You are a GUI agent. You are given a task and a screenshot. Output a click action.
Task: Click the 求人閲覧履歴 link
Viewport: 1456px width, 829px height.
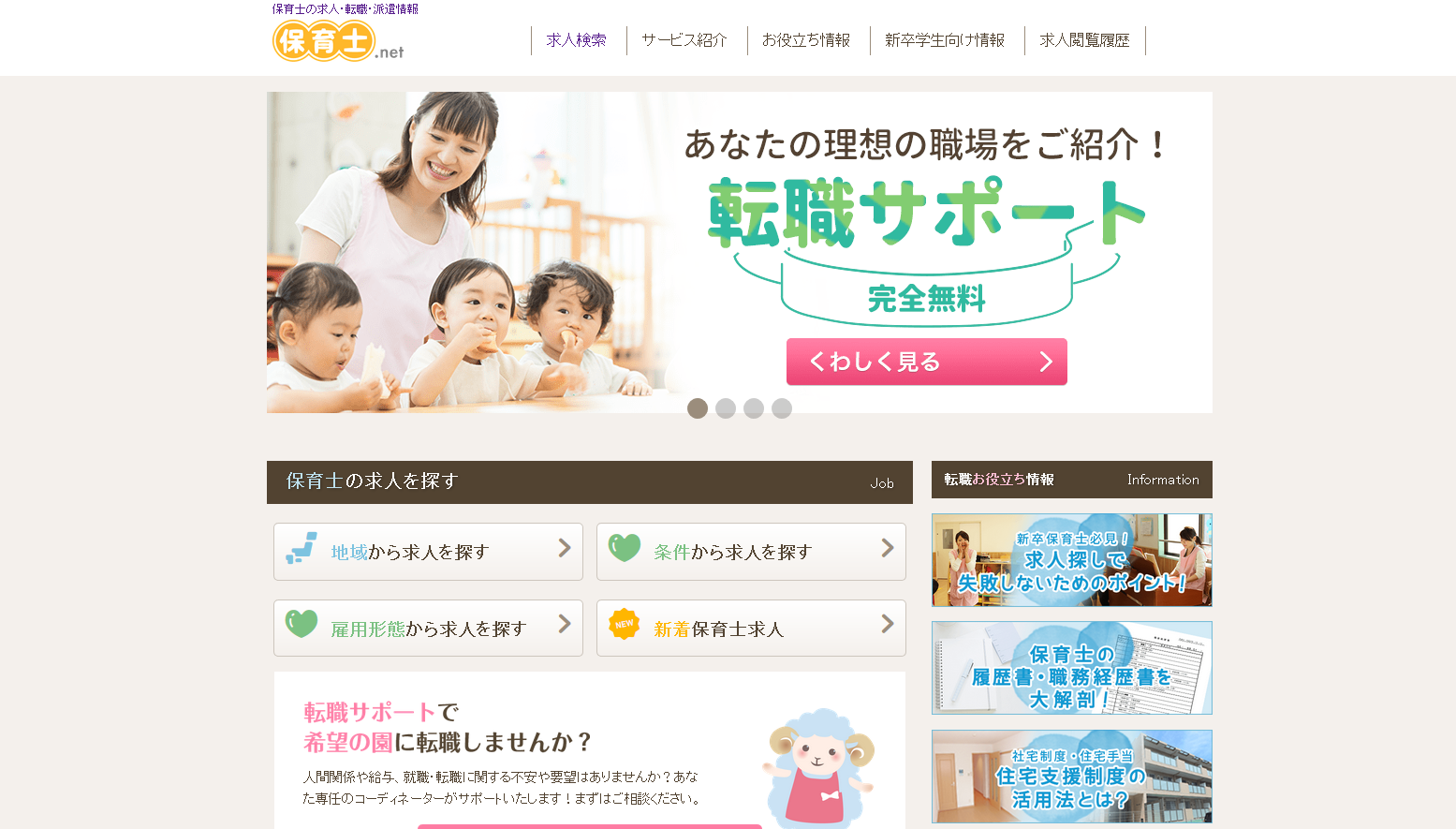[1084, 40]
